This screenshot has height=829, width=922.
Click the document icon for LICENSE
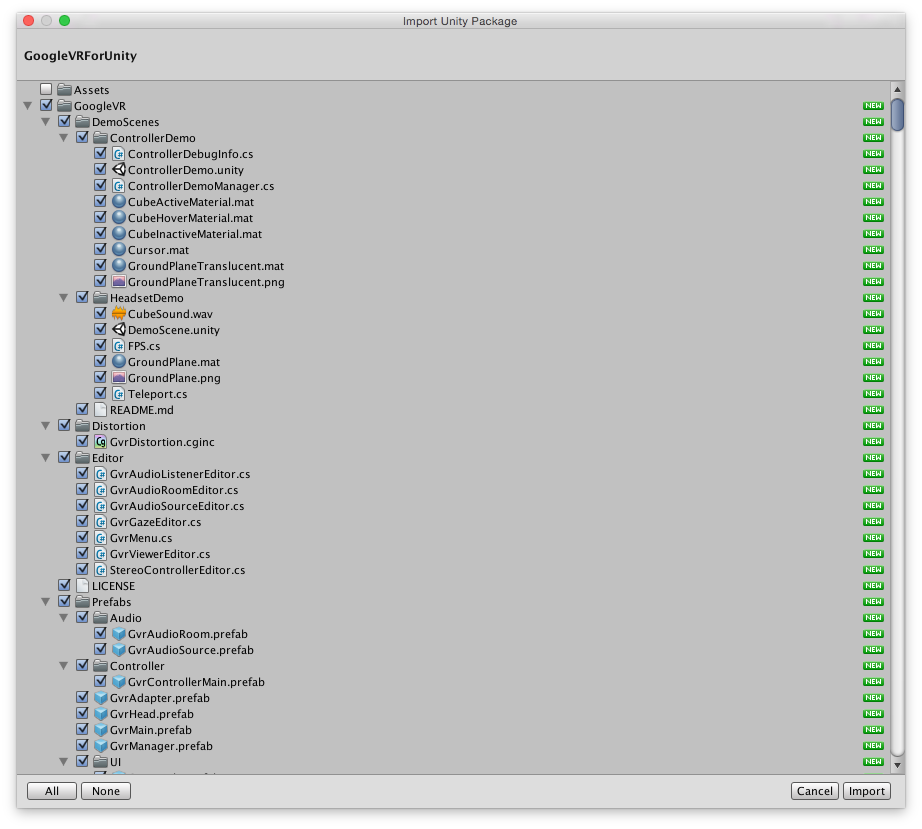click(82, 586)
